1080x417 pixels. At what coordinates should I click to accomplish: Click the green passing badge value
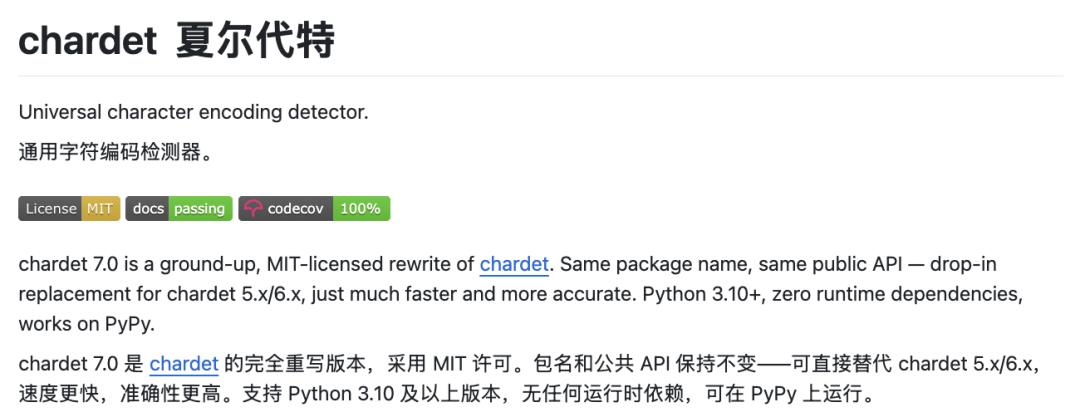tap(199, 209)
